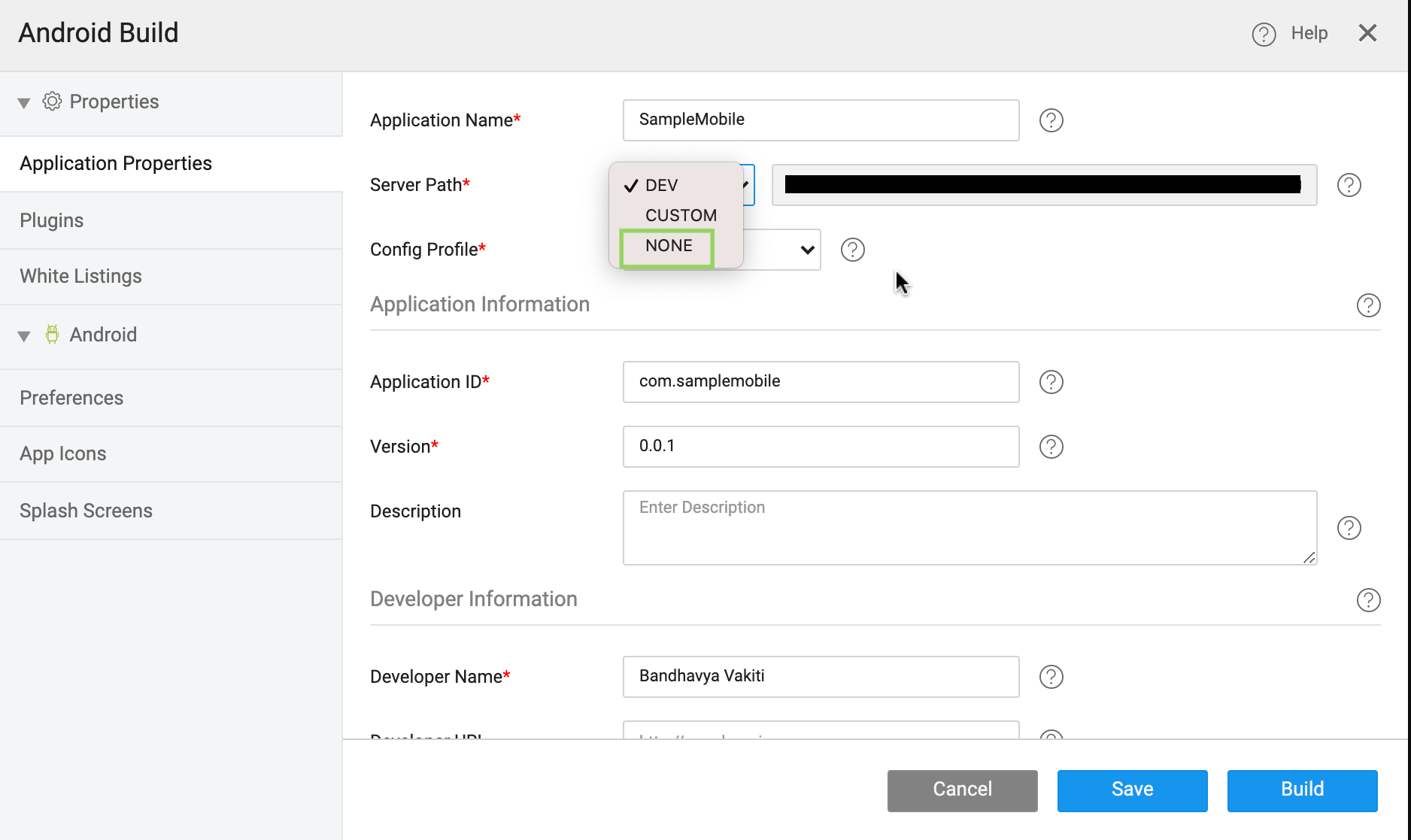Collapse the Properties section in sidebar

pyautogui.click(x=24, y=103)
